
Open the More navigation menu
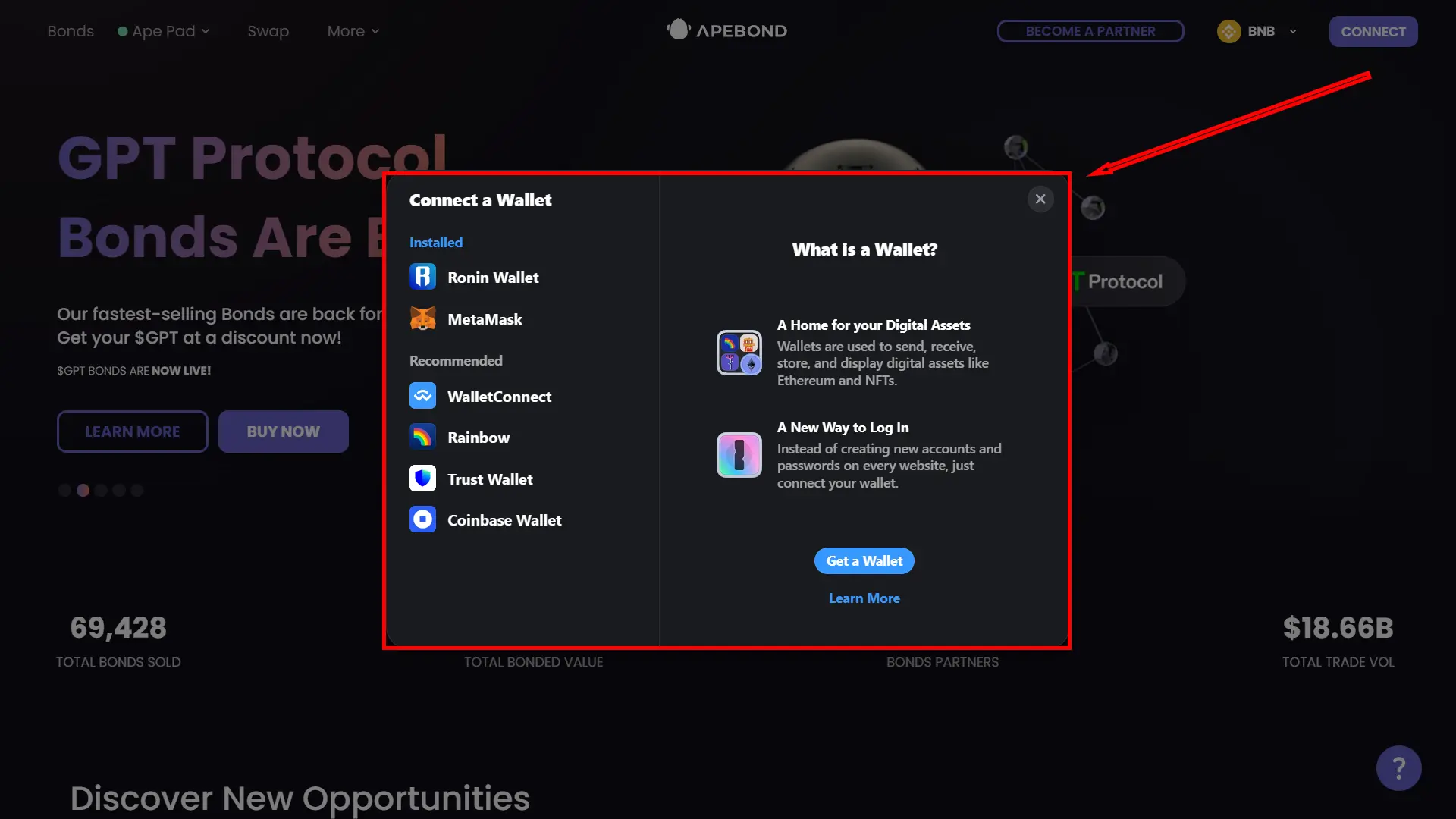[x=353, y=31]
